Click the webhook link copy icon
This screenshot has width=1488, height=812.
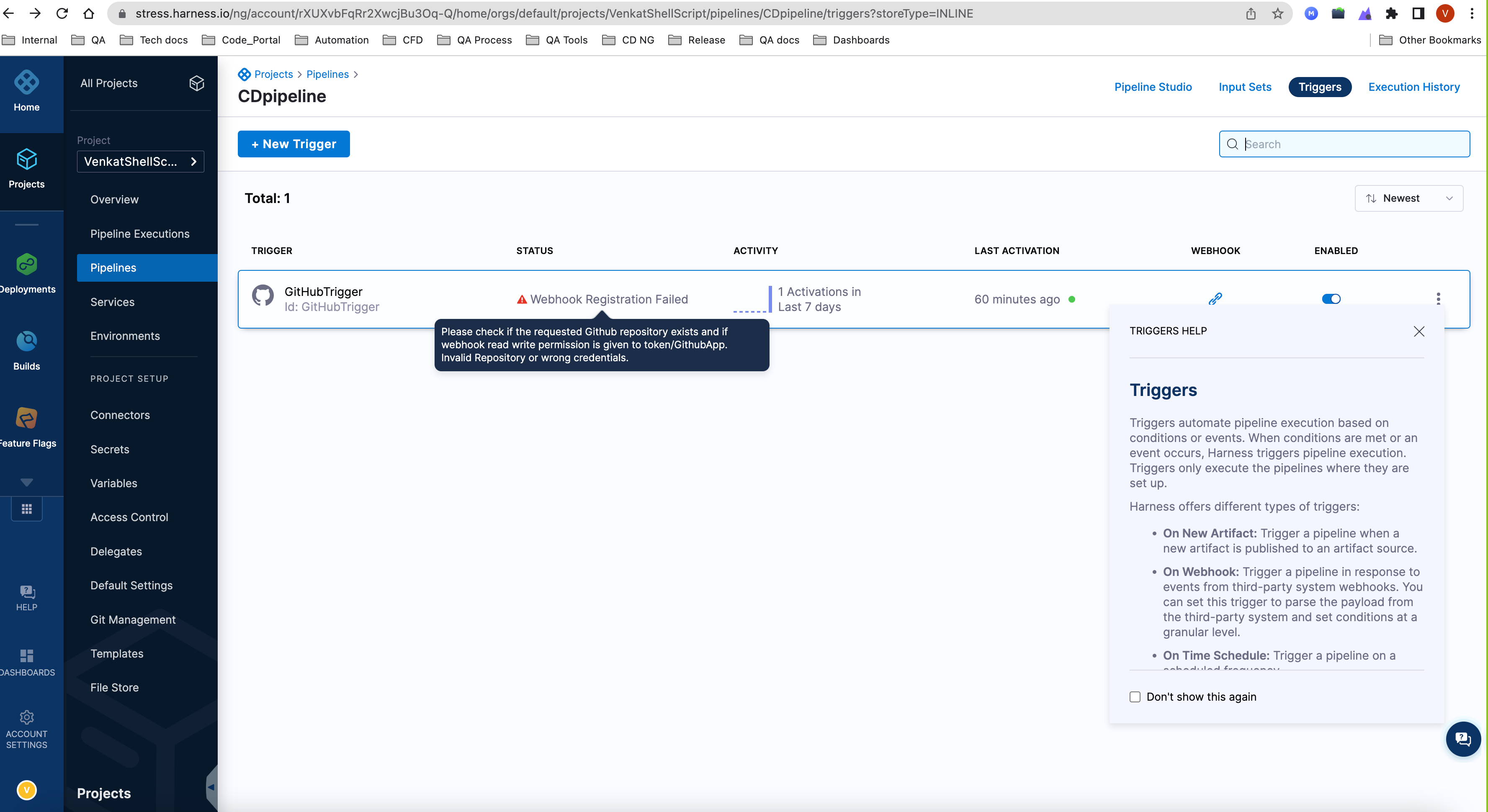point(1215,298)
